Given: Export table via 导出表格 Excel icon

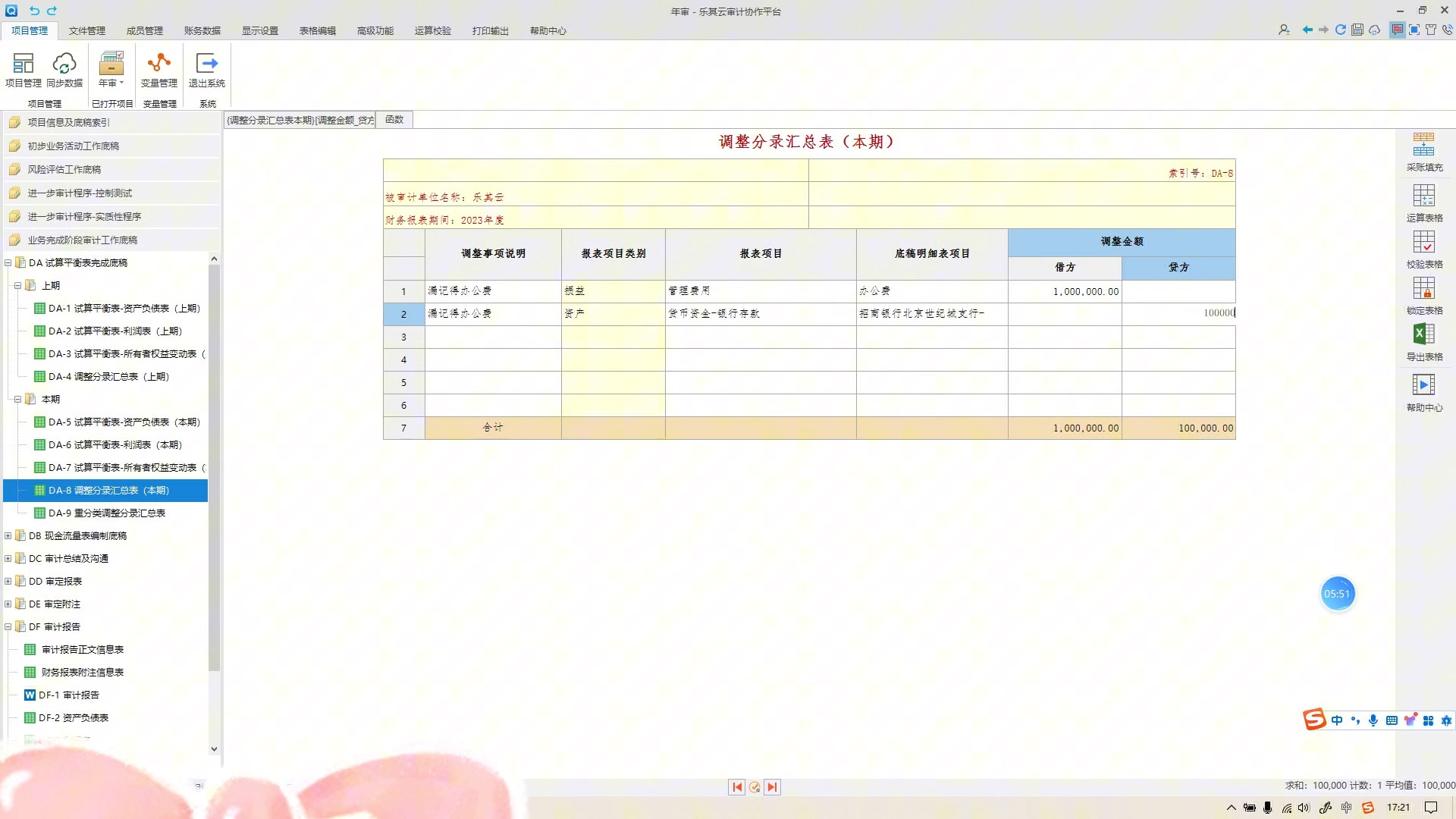Looking at the screenshot, I should coord(1423,335).
